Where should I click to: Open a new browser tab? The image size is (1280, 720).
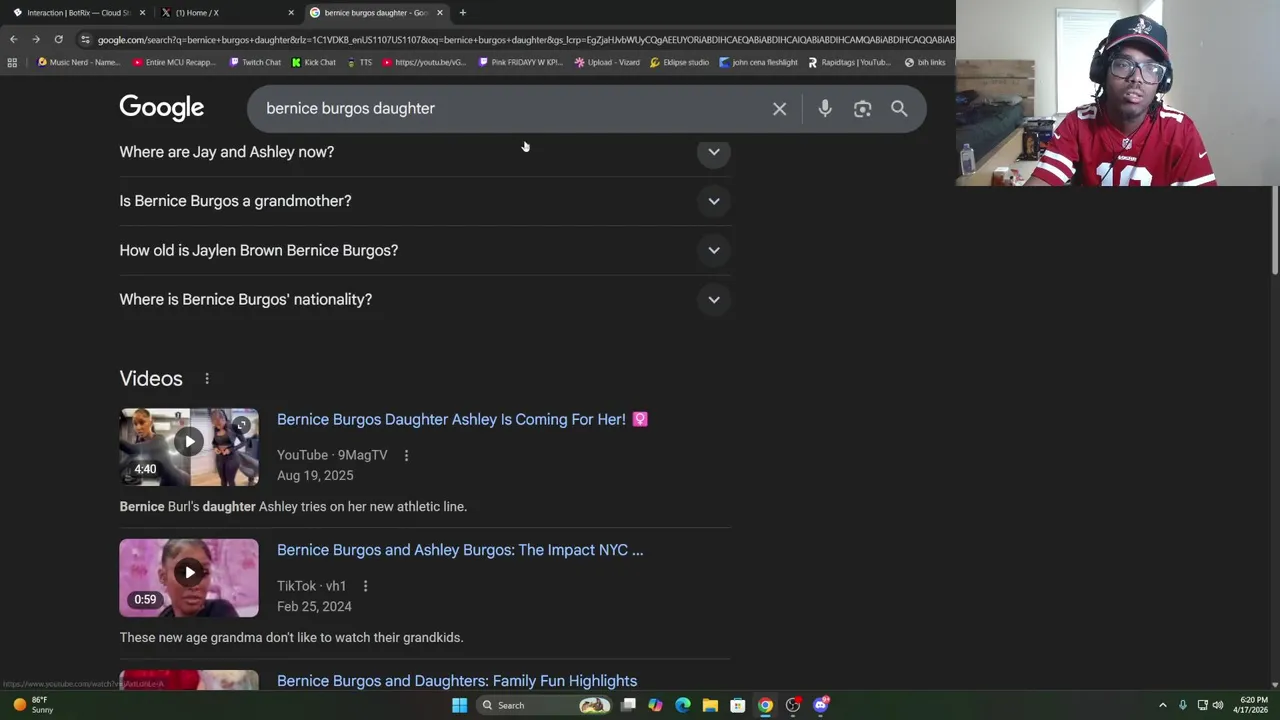[462, 12]
